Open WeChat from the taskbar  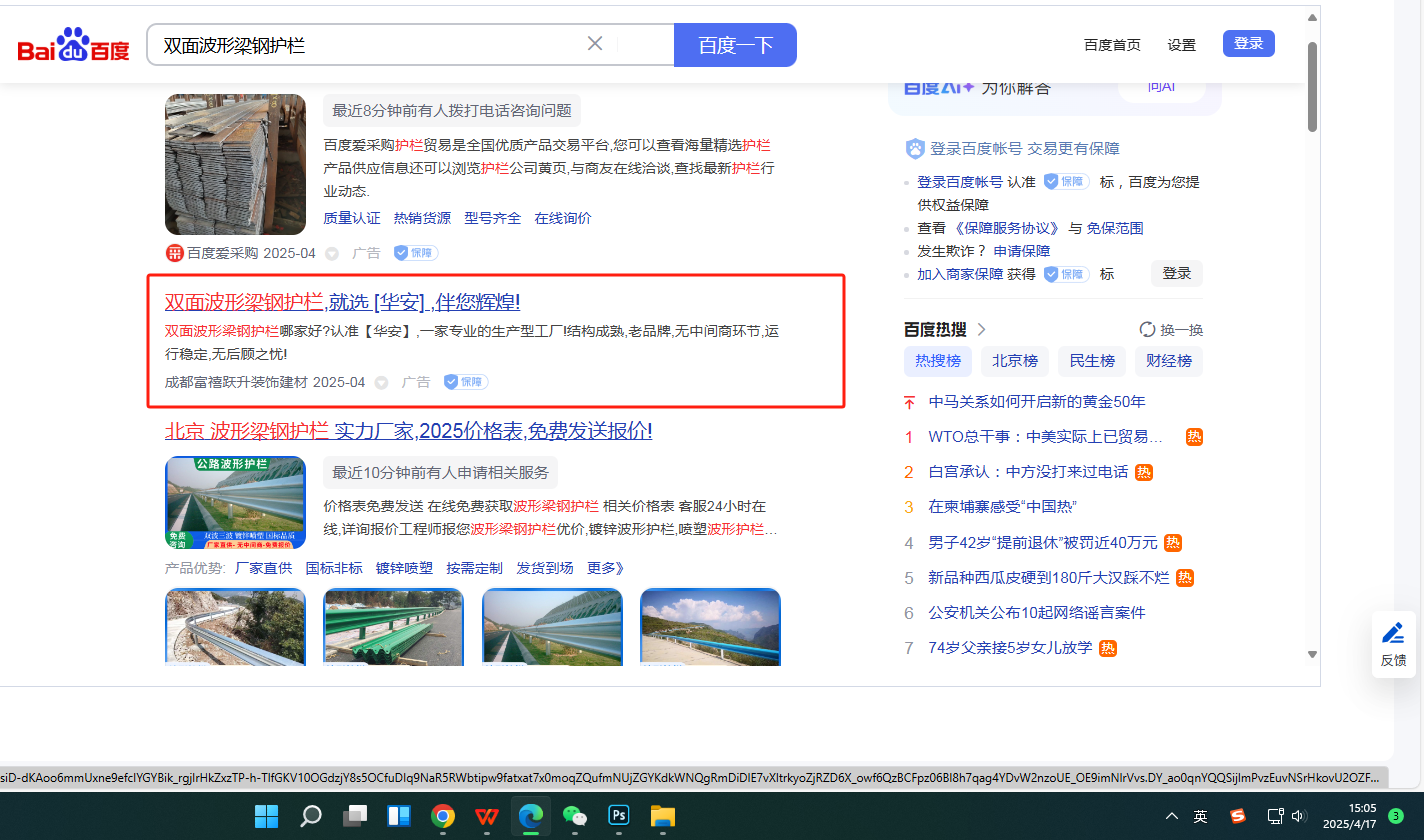coord(575,817)
